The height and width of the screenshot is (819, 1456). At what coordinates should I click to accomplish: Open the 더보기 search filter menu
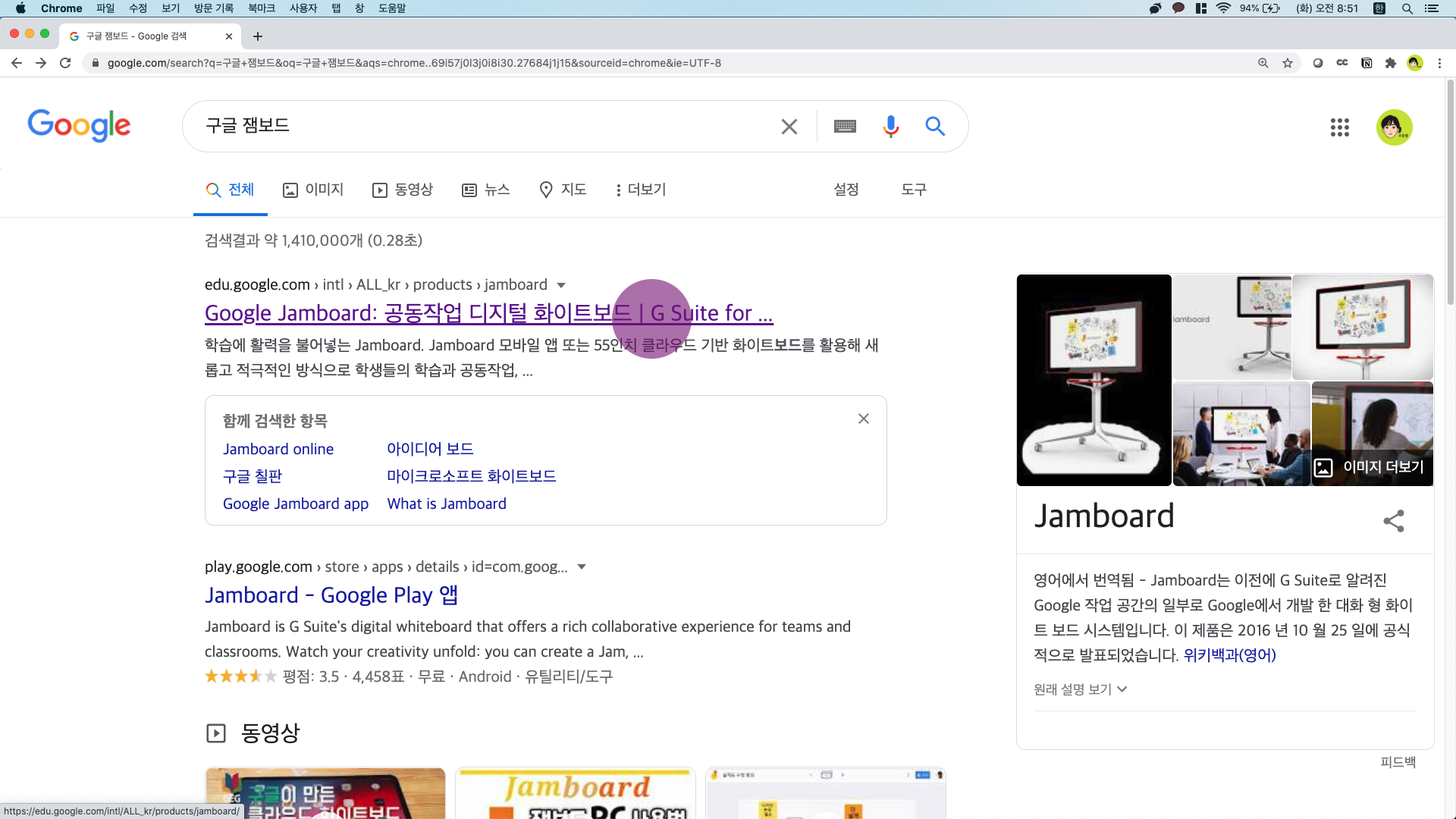point(641,190)
